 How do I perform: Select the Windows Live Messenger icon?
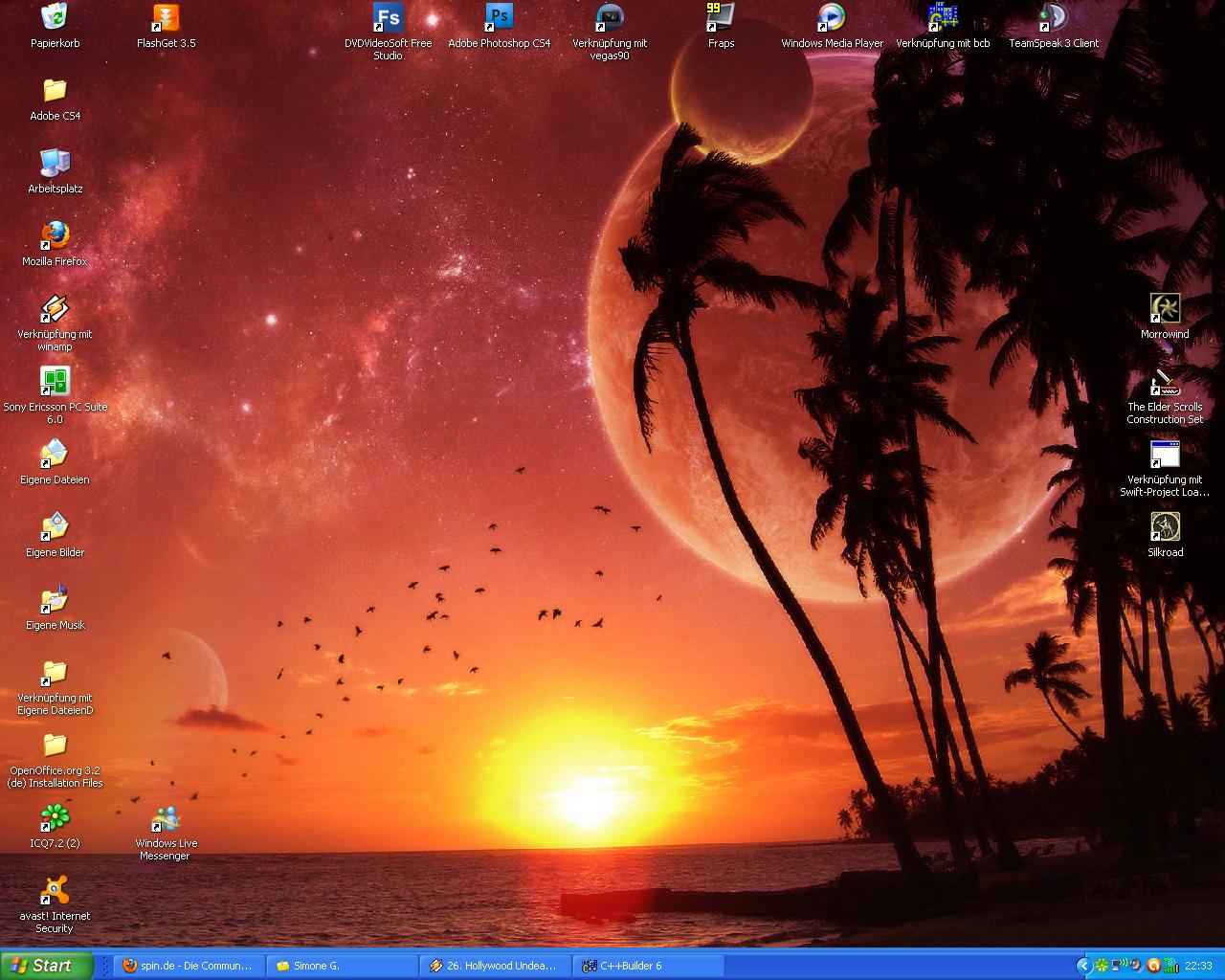point(166,819)
